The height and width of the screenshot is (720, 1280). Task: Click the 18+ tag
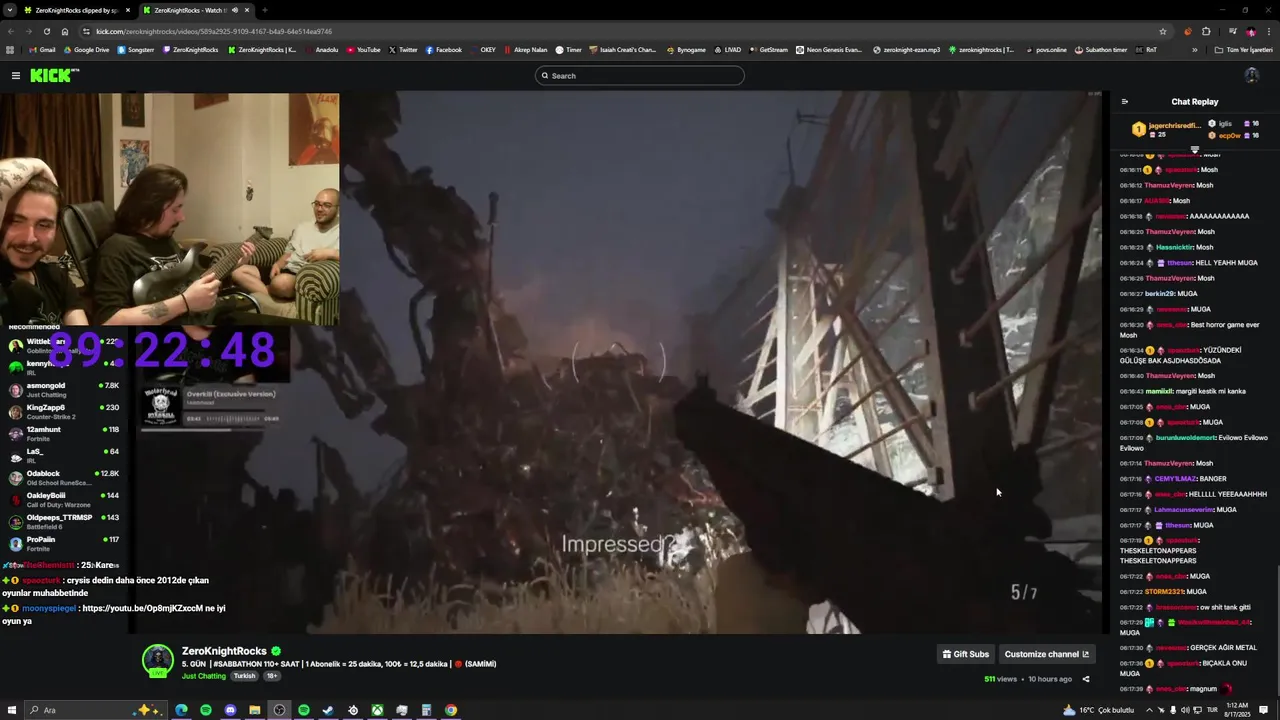click(272, 676)
